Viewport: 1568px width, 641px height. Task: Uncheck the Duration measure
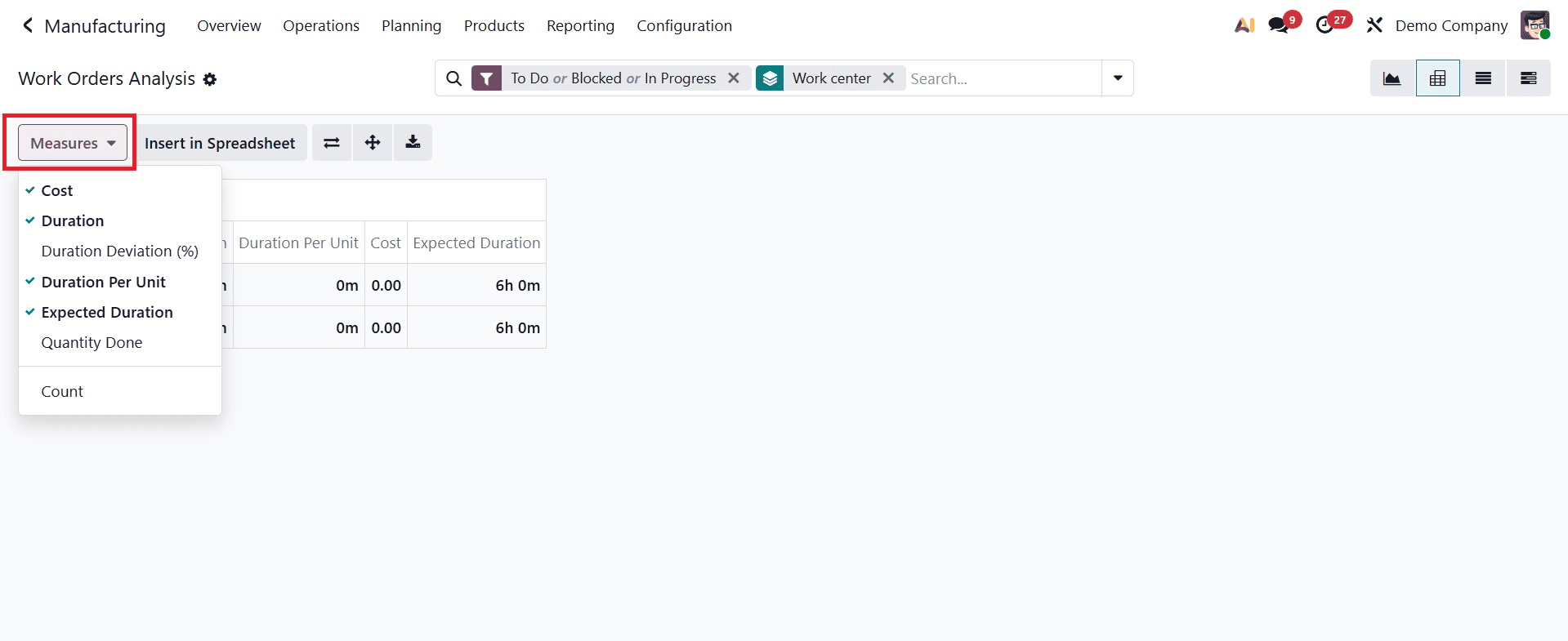point(120,220)
